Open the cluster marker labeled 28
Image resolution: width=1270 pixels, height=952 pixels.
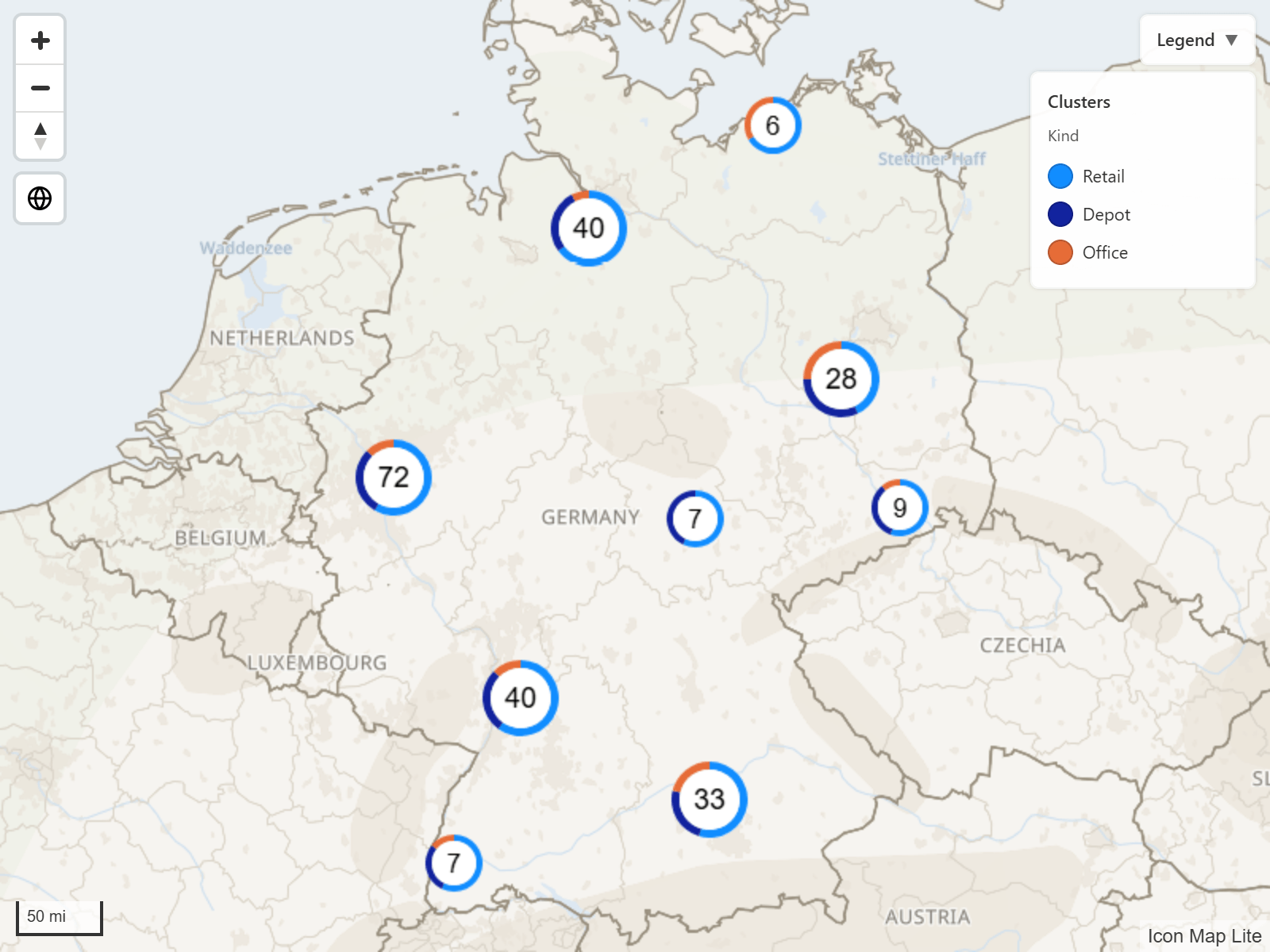tap(841, 379)
